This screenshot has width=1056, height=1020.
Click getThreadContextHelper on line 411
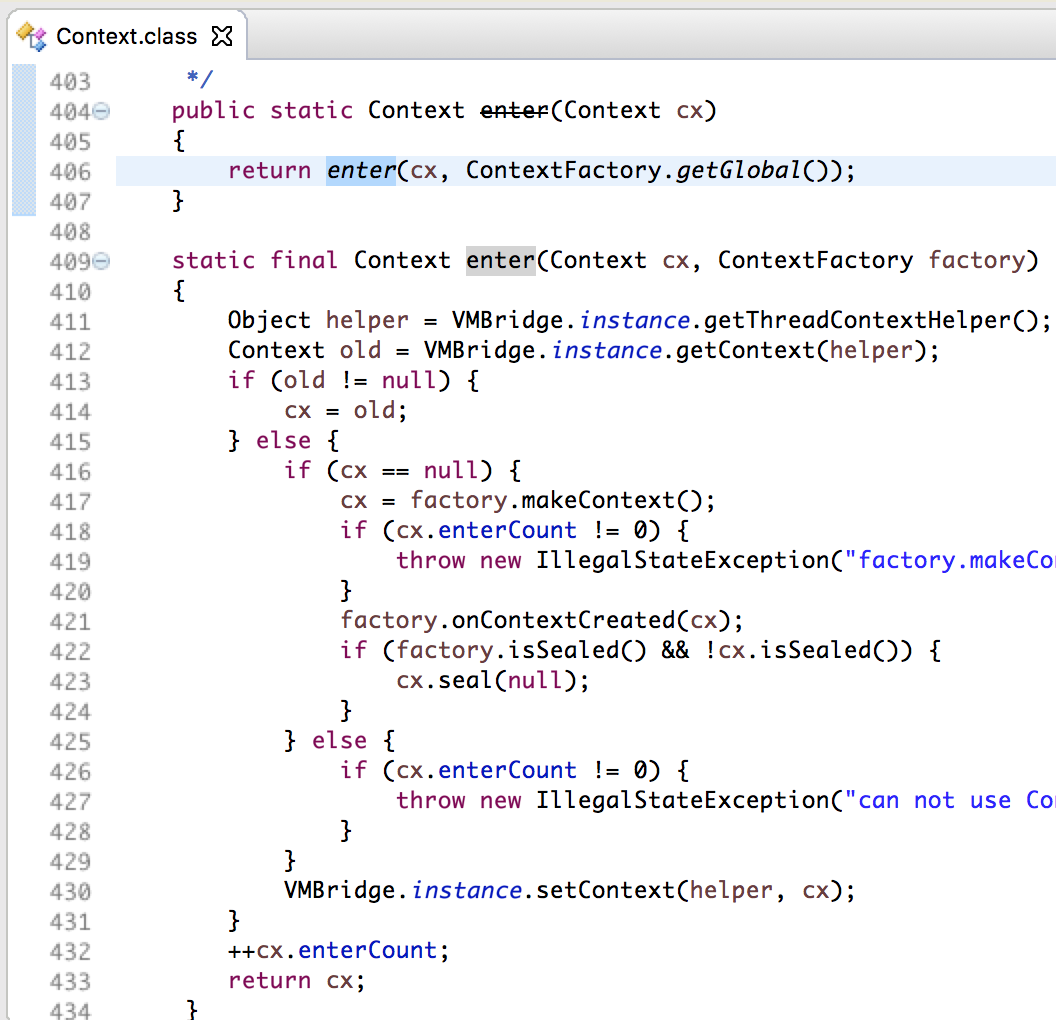[x=856, y=320]
